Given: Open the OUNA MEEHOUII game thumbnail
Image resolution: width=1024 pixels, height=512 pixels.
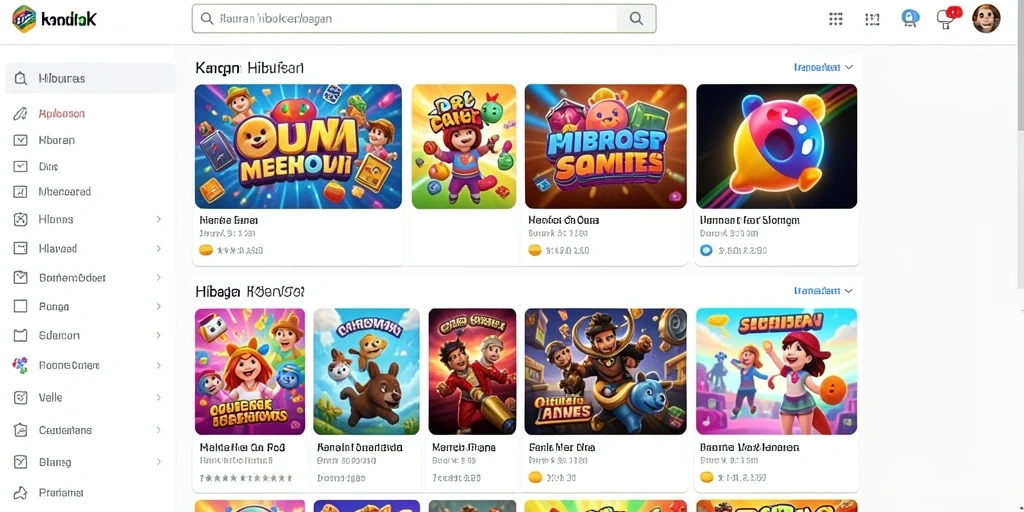Looking at the screenshot, I should pos(298,146).
